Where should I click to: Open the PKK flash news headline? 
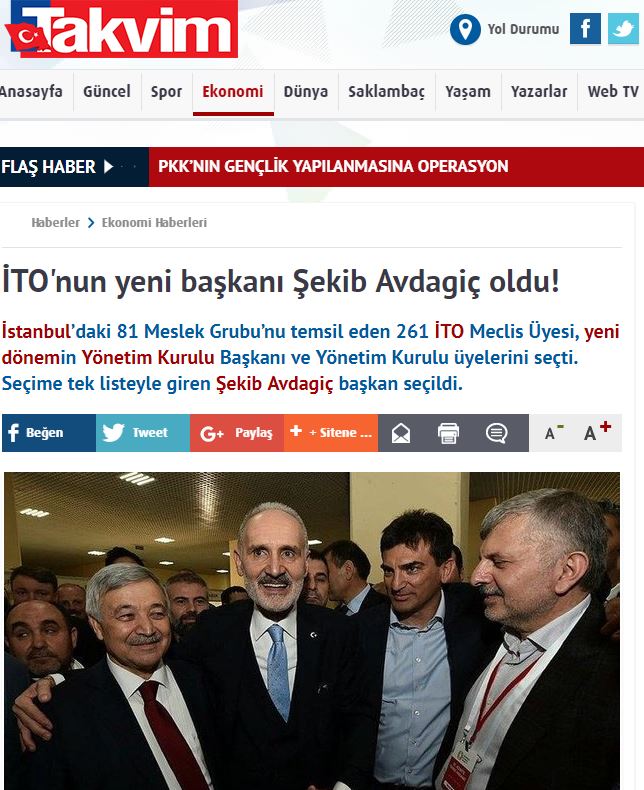[x=333, y=166]
